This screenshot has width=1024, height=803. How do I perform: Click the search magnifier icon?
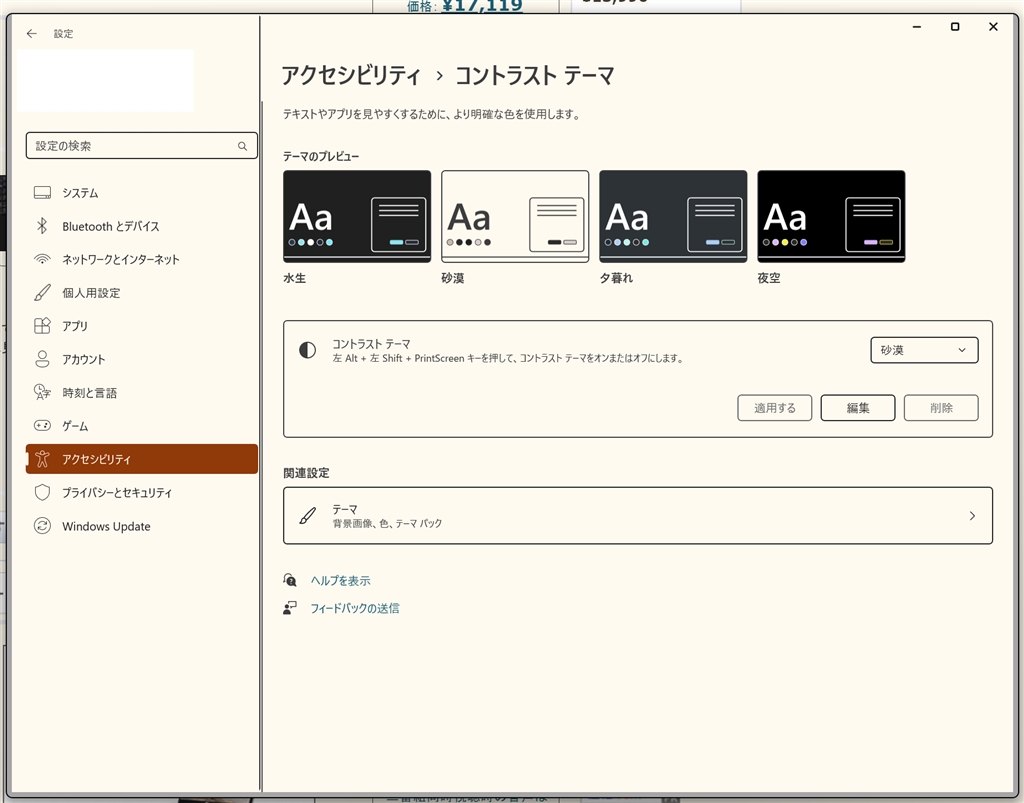pos(242,146)
